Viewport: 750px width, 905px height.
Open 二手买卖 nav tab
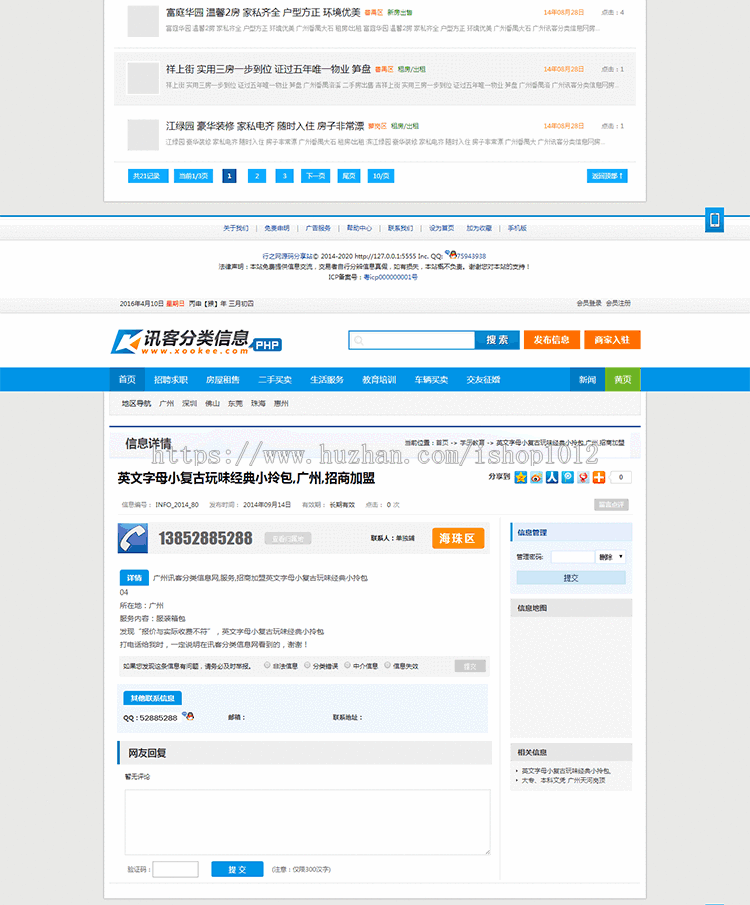tap(274, 379)
